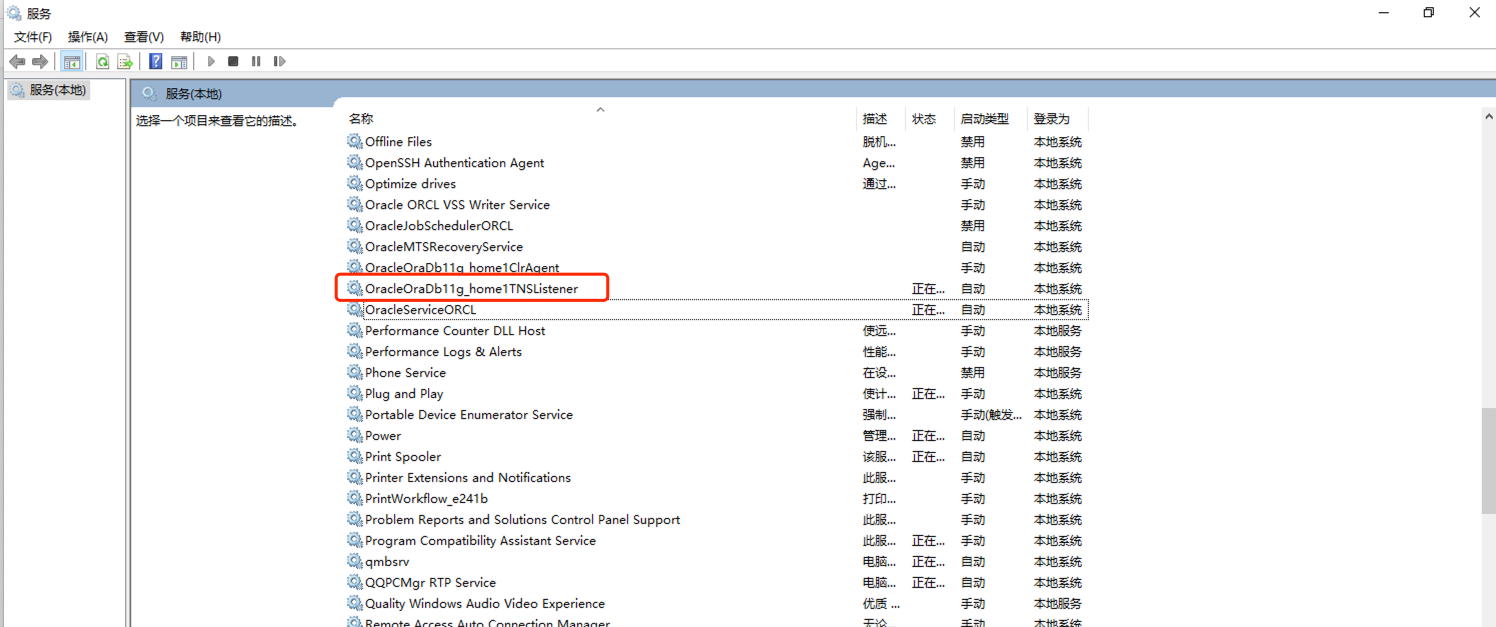Select 服务(本地) in the left tree
The image size is (1496, 627).
point(58,90)
